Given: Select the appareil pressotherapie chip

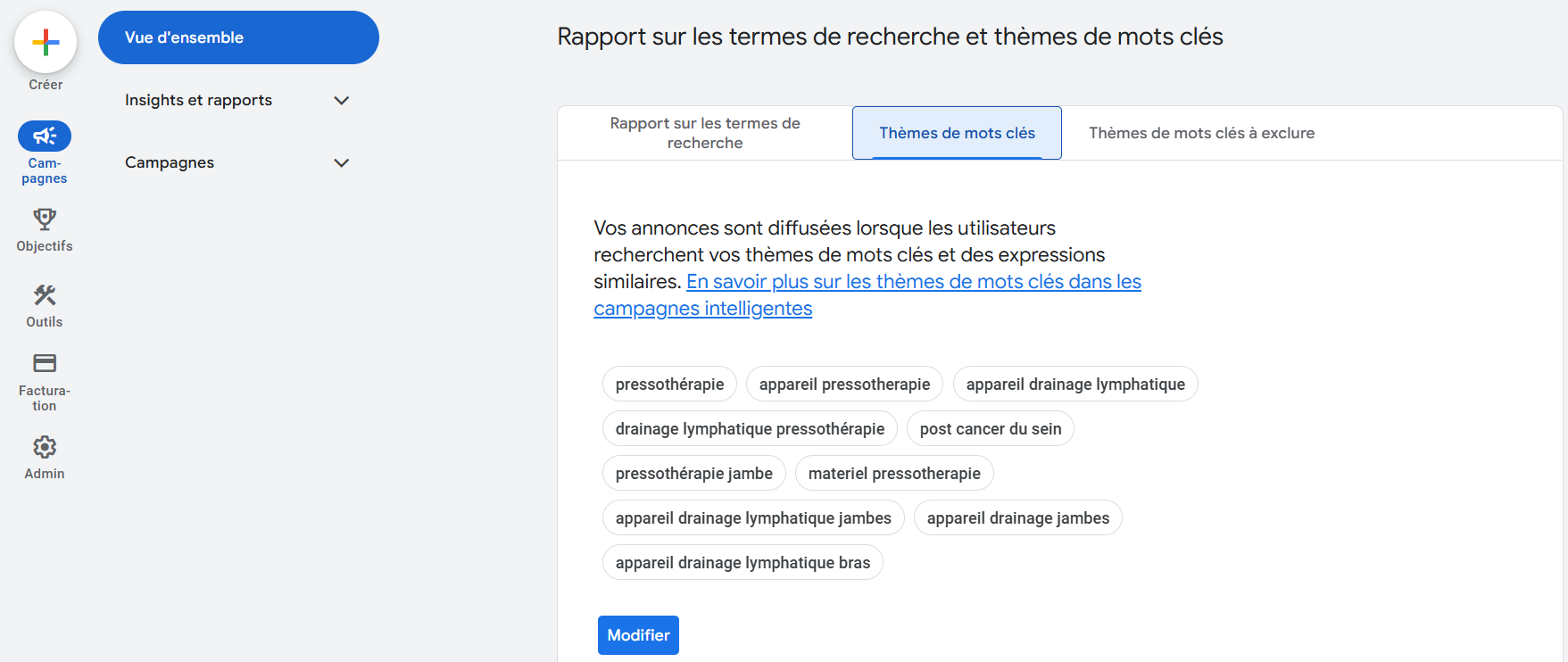Looking at the screenshot, I should tap(844, 385).
